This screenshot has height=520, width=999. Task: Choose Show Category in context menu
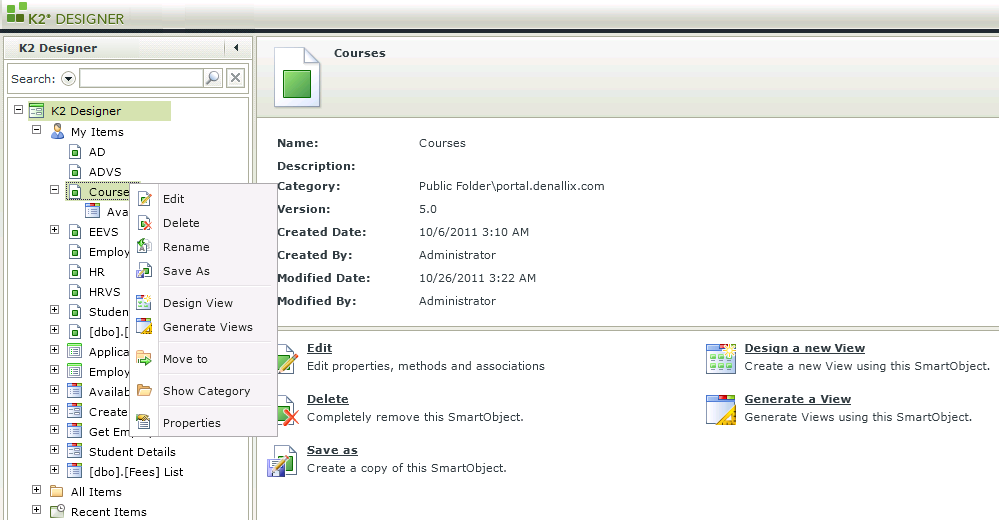pyautogui.click(x=204, y=391)
